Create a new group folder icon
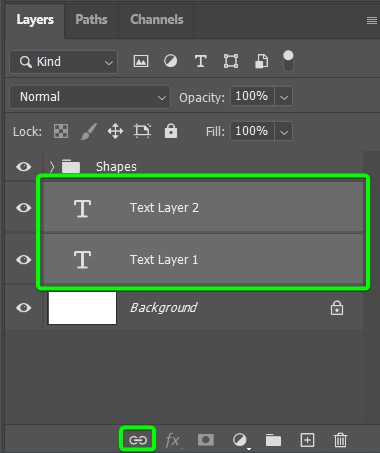380x453 pixels. (x=273, y=440)
